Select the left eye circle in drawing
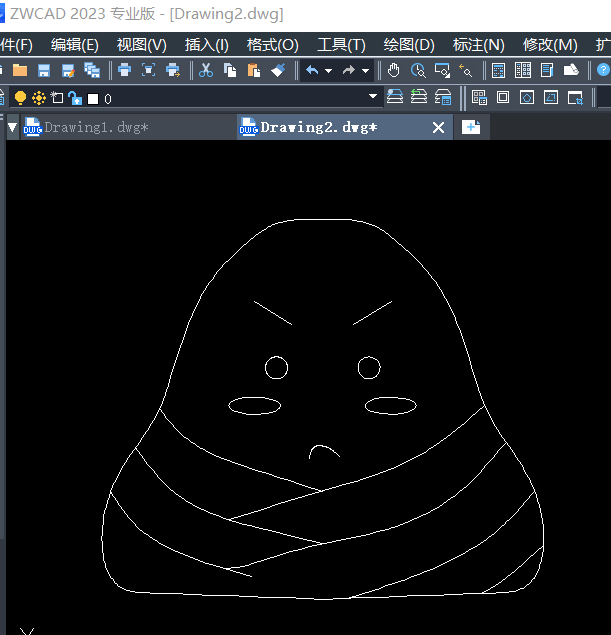Viewport: 611px width, 635px height. pos(276,368)
